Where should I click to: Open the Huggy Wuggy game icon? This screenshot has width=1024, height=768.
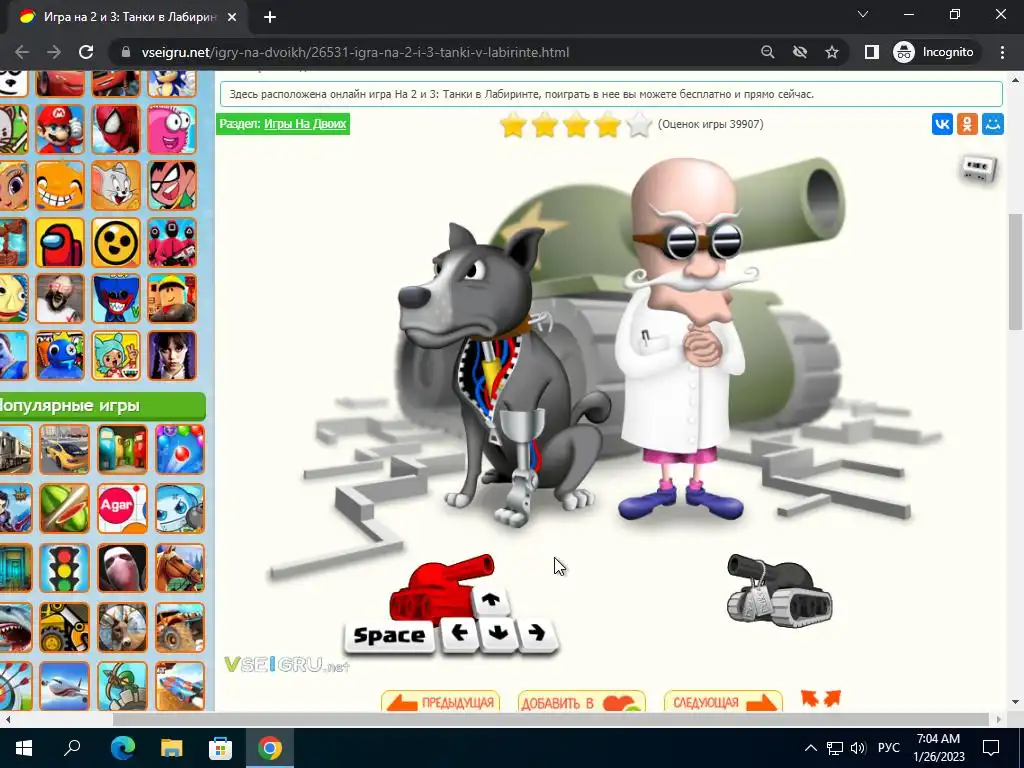(116, 298)
